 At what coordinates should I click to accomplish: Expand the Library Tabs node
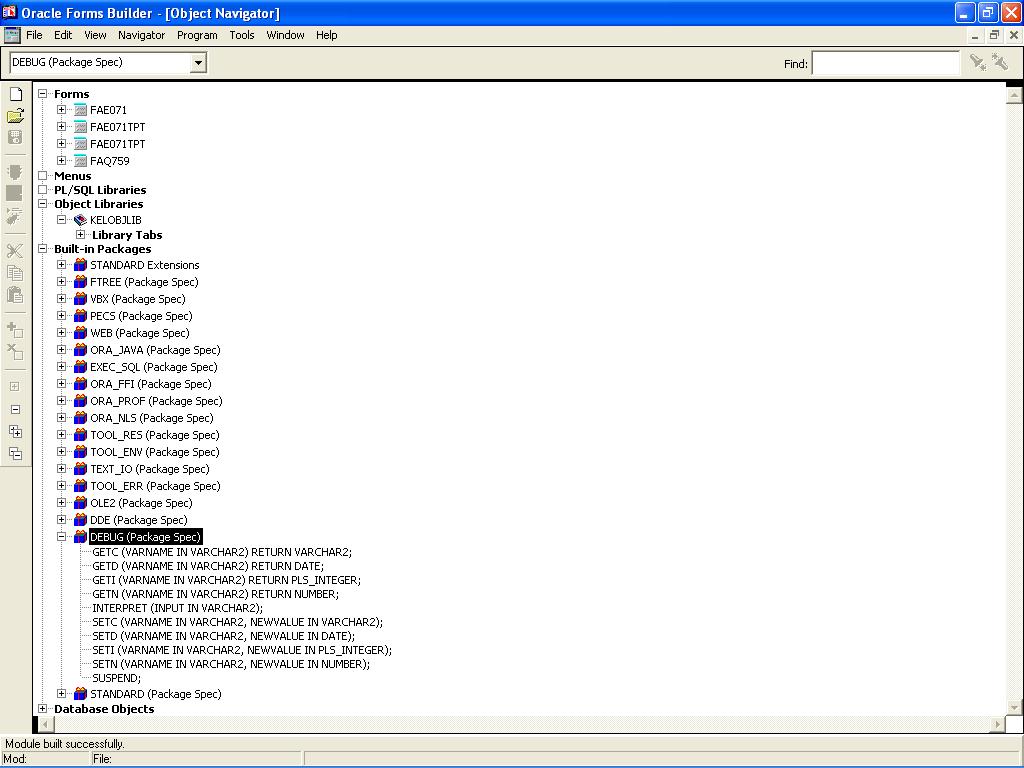(x=81, y=235)
